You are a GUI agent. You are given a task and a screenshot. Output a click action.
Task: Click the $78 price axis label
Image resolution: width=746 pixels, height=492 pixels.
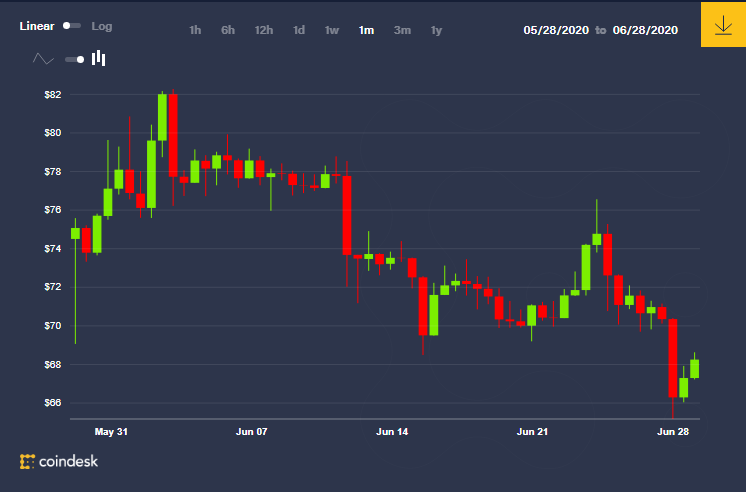click(53, 172)
